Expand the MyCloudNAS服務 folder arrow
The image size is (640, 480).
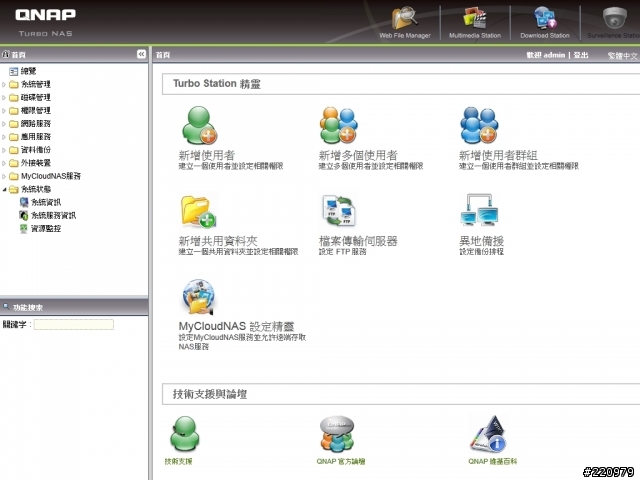coord(4,176)
